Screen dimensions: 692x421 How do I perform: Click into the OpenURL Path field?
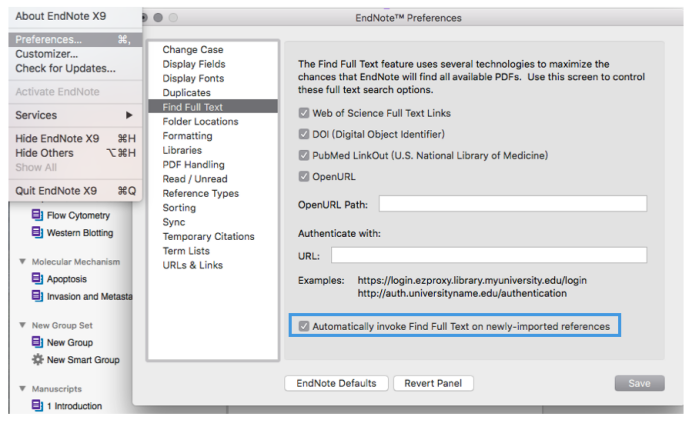[x=513, y=203]
